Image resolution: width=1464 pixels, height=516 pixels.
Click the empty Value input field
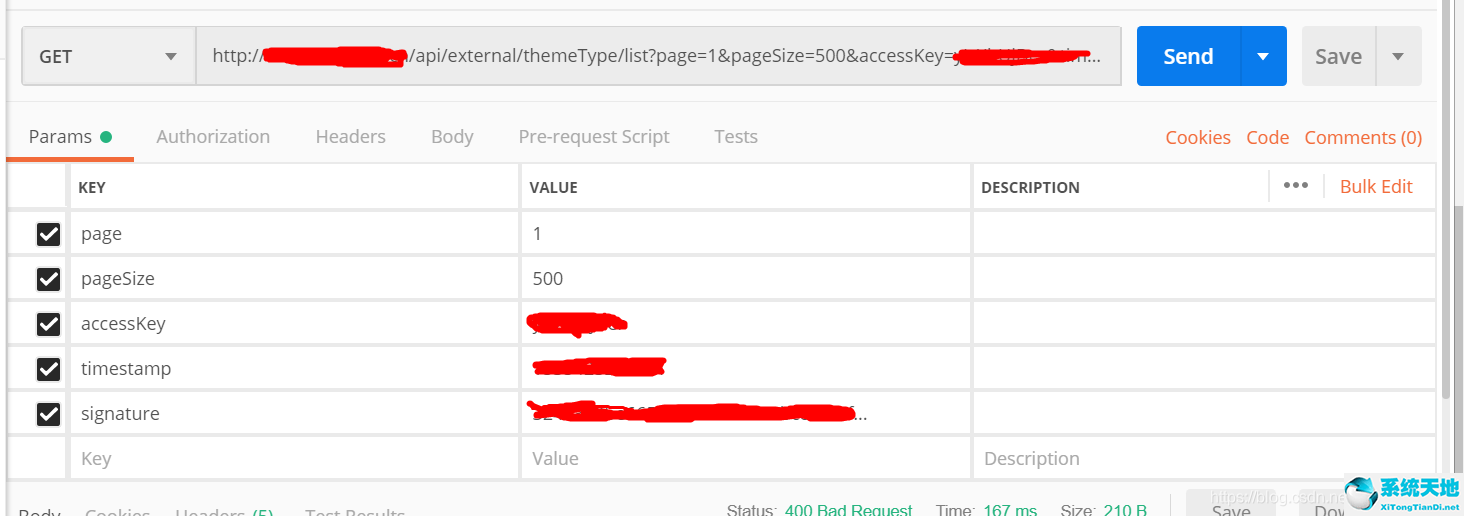(x=746, y=459)
